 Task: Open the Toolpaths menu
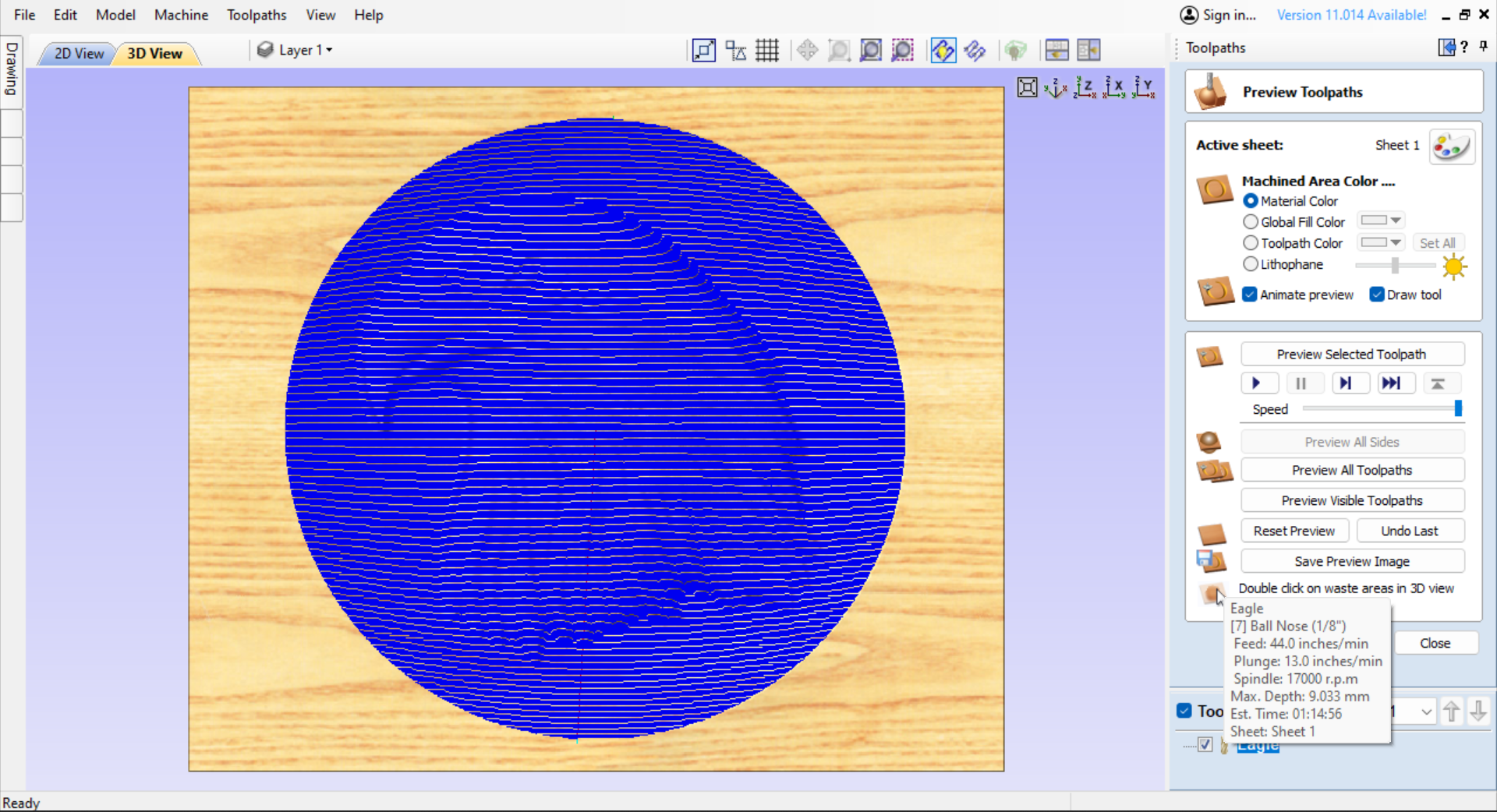[257, 15]
